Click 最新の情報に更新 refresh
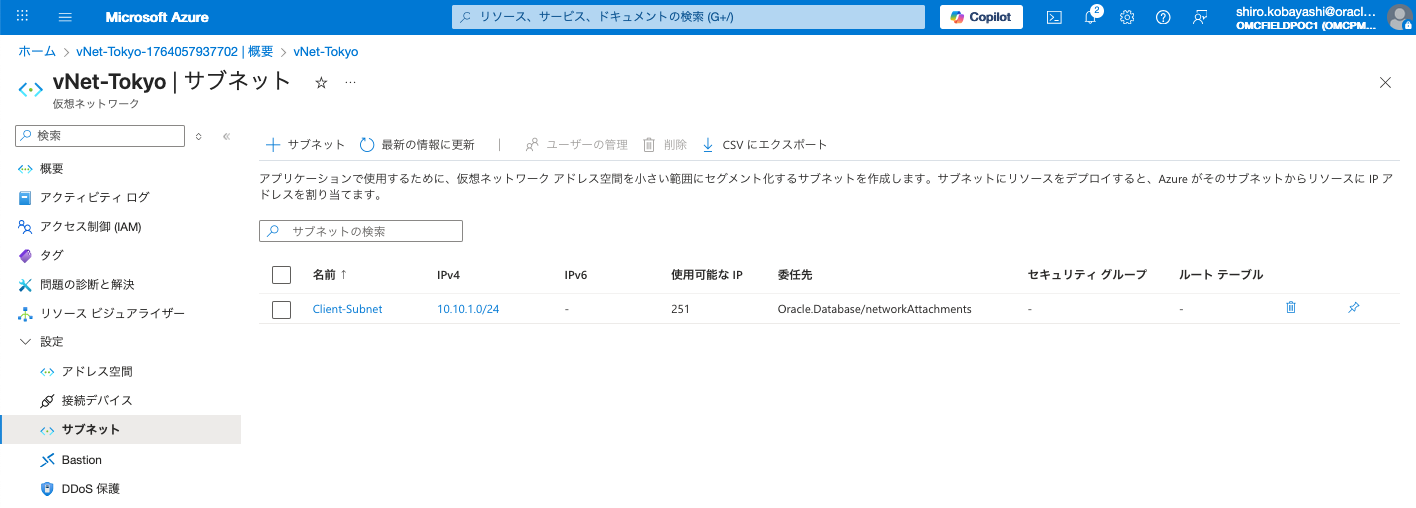This screenshot has height=508, width=1416. click(x=417, y=145)
